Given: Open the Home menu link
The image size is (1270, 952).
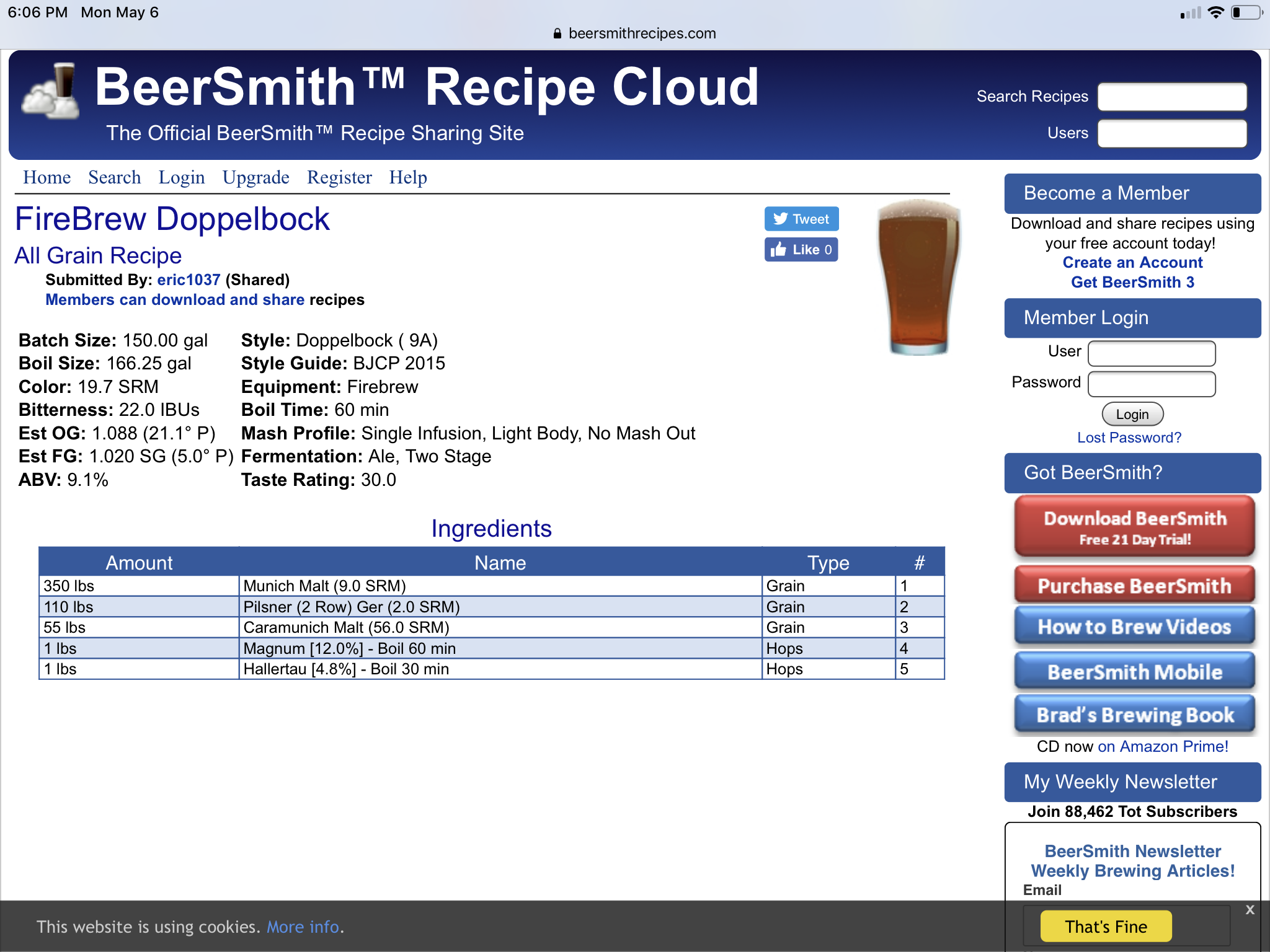Looking at the screenshot, I should tap(47, 177).
